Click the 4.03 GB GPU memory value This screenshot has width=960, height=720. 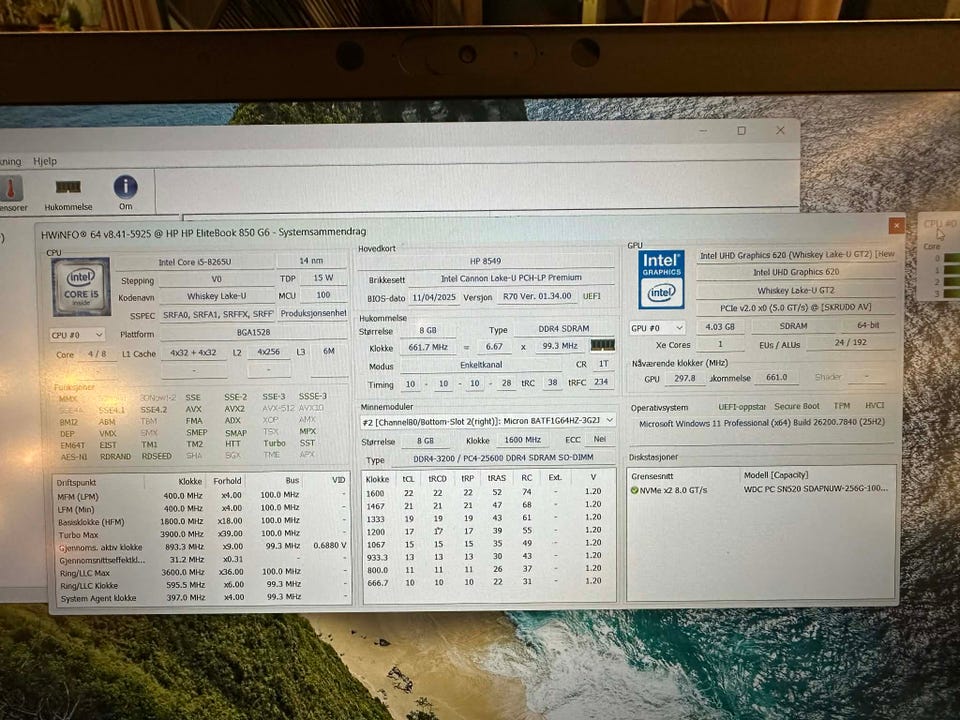pos(719,327)
